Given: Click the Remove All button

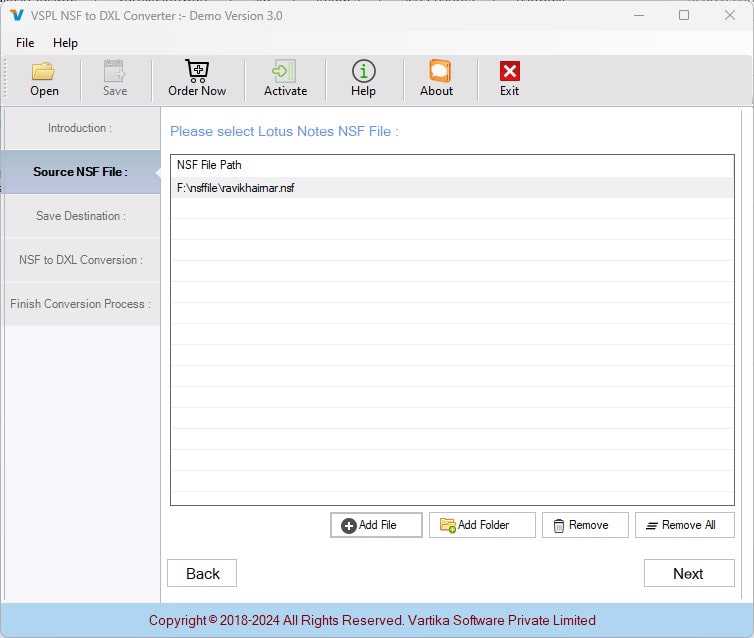Looking at the screenshot, I should (685, 525).
